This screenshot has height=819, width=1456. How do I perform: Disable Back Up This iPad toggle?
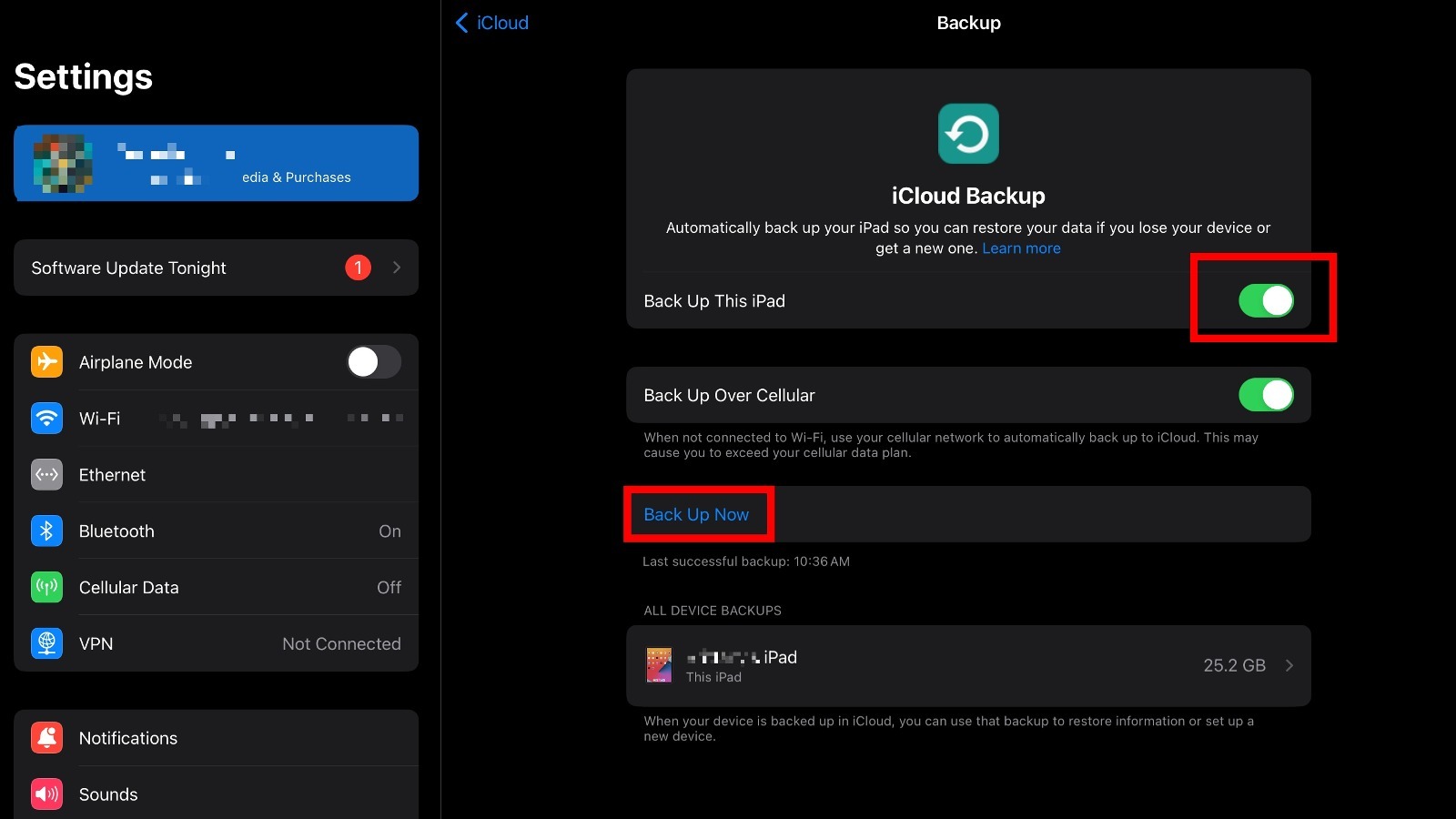1265,301
